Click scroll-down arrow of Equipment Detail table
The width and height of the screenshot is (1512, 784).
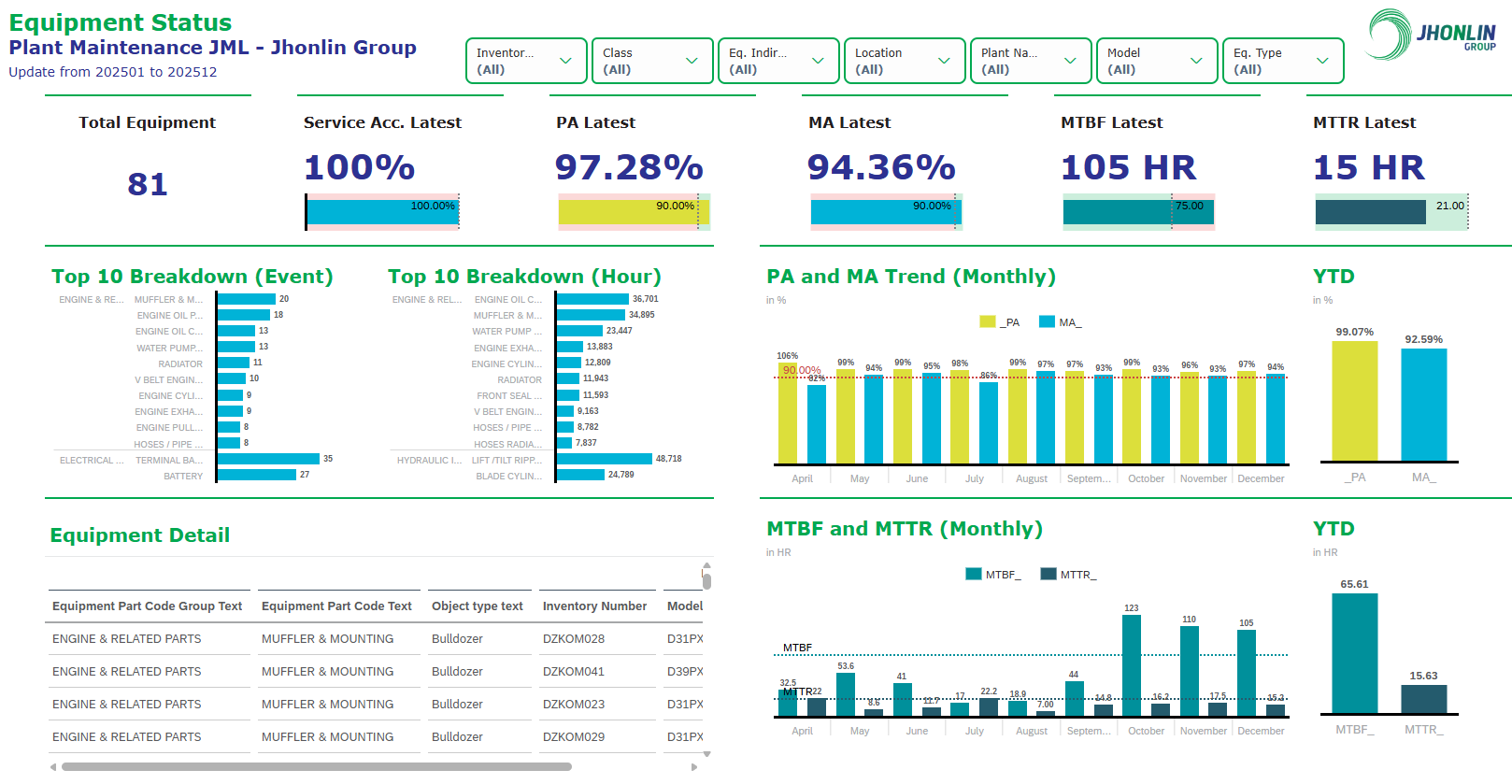point(706,753)
